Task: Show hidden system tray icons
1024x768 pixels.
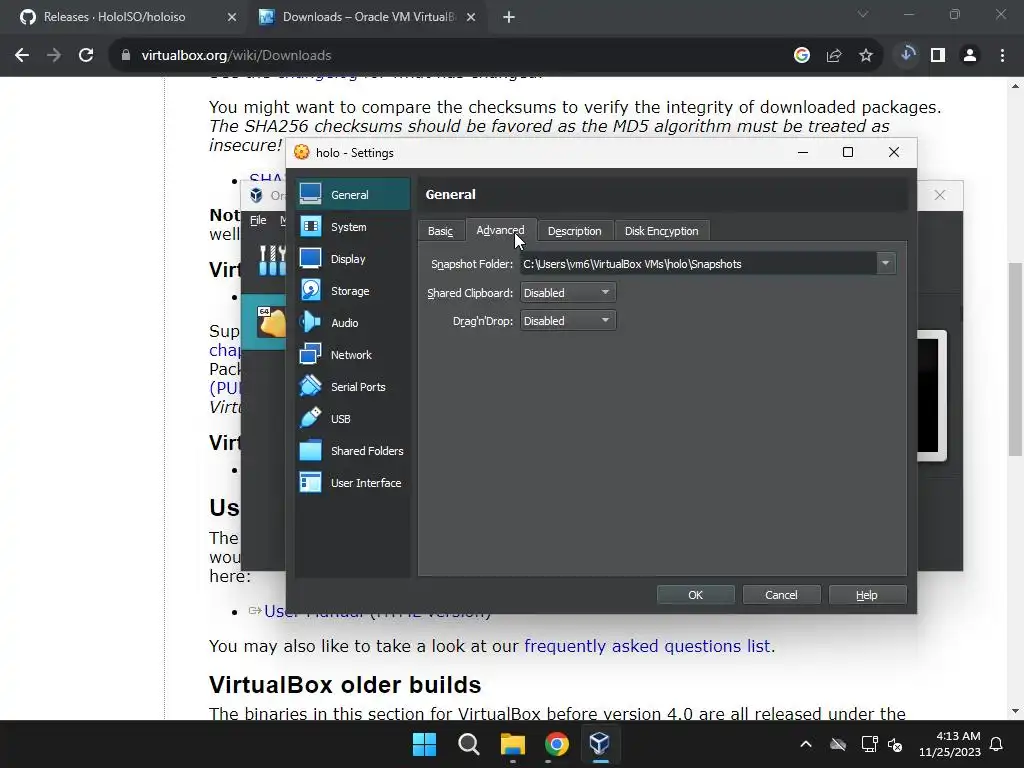Action: tap(806, 744)
